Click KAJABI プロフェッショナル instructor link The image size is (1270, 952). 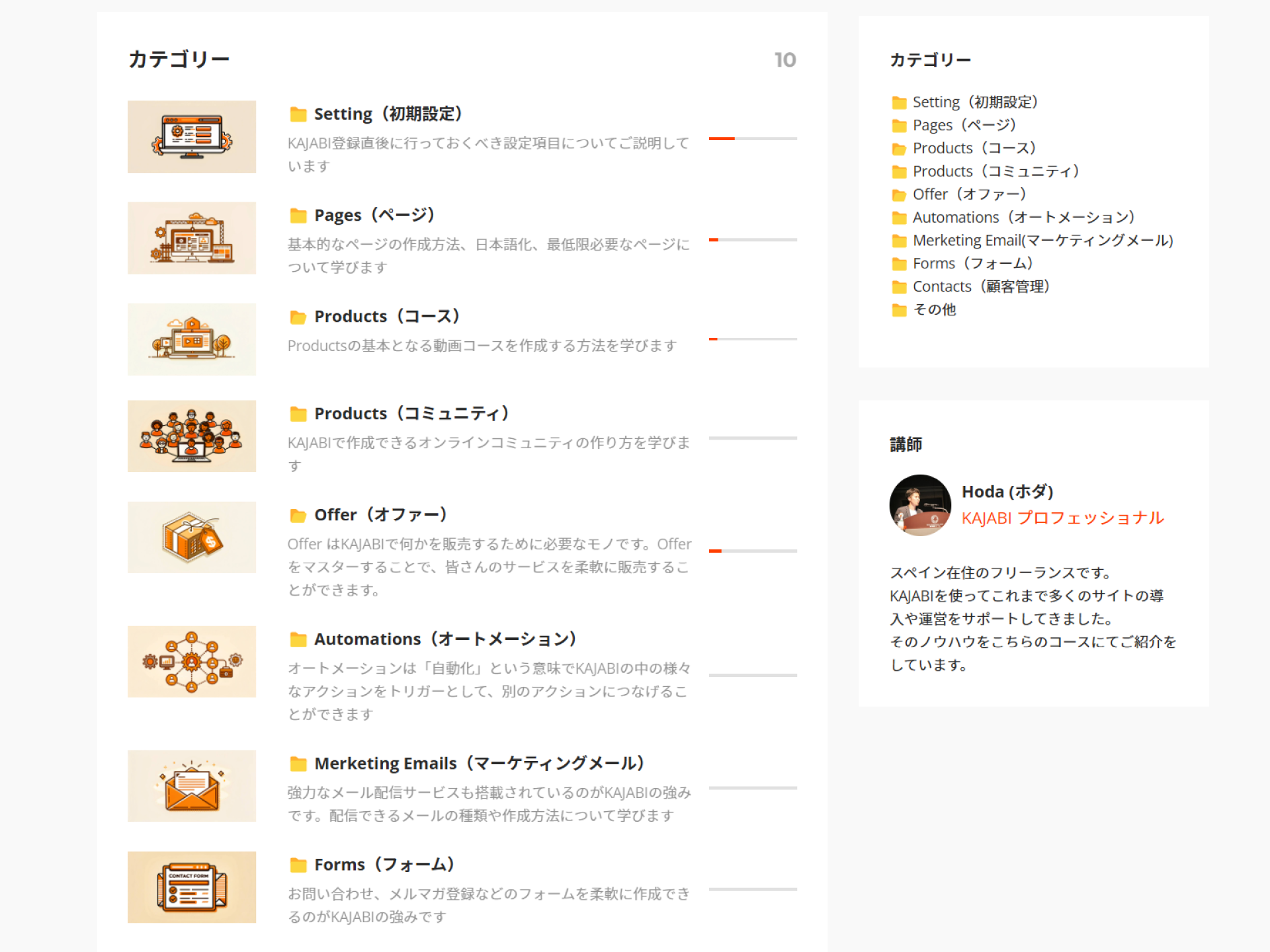(1062, 518)
